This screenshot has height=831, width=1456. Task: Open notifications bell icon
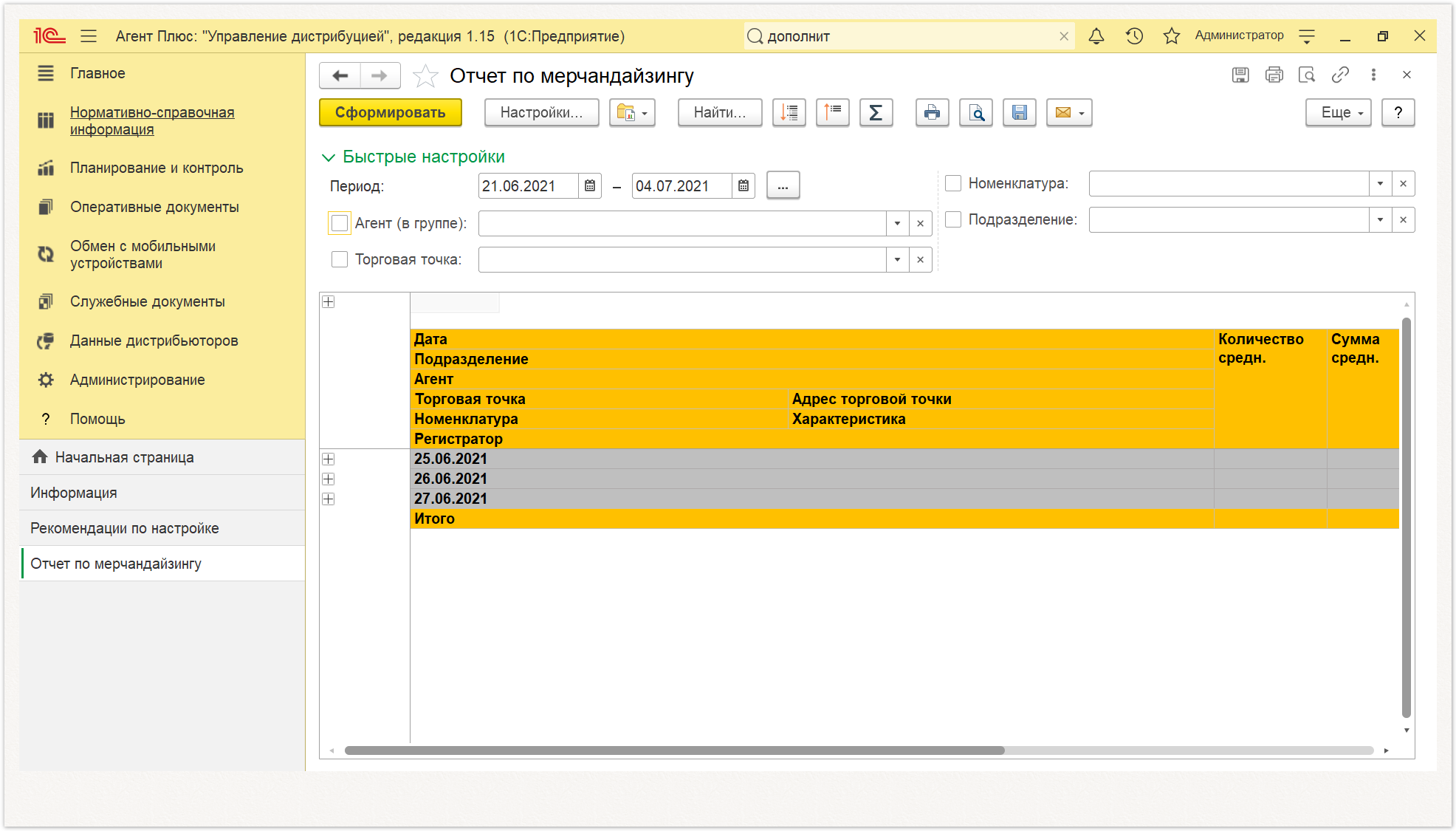pos(1096,36)
